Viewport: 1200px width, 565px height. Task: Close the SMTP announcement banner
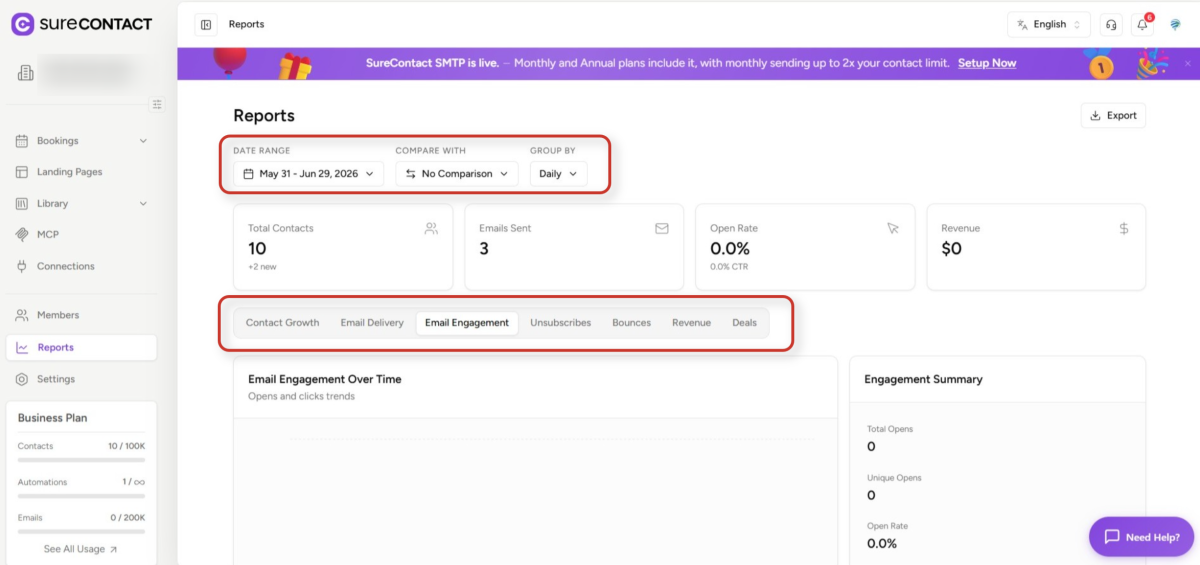1188,63
